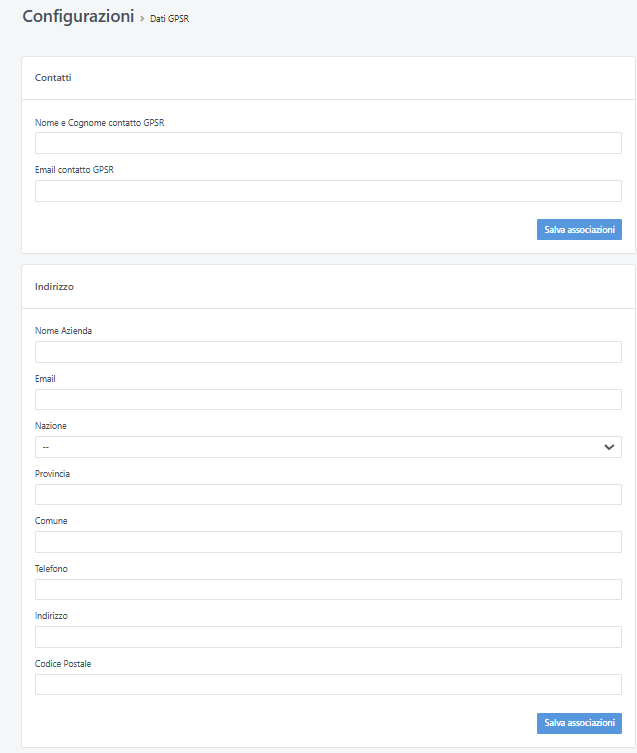Click inside the Comune text field

pyautogui.click(x=328, y=542)
